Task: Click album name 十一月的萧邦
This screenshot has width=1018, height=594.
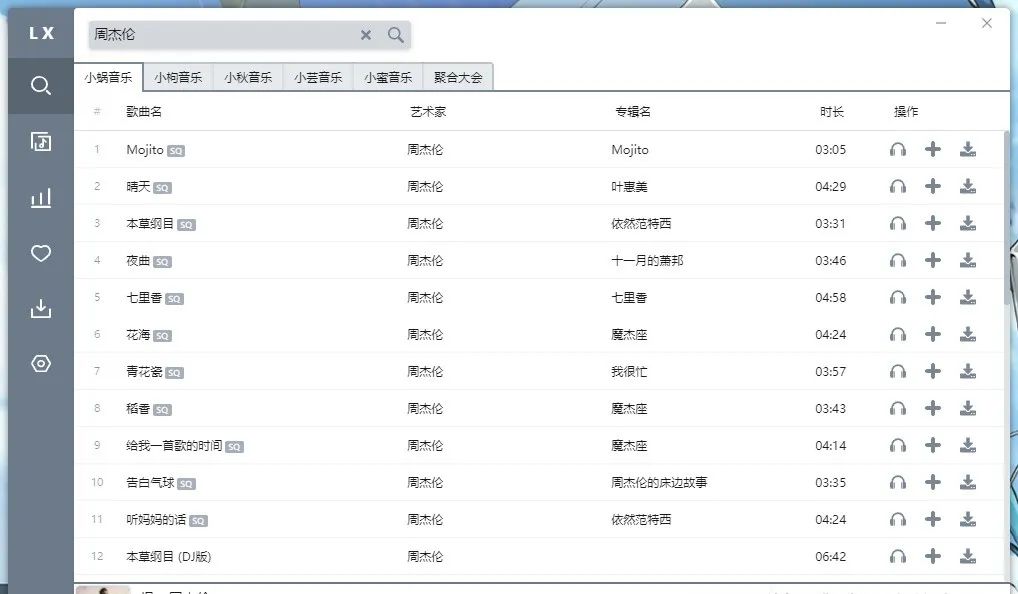Action: [x=647, y=260]
